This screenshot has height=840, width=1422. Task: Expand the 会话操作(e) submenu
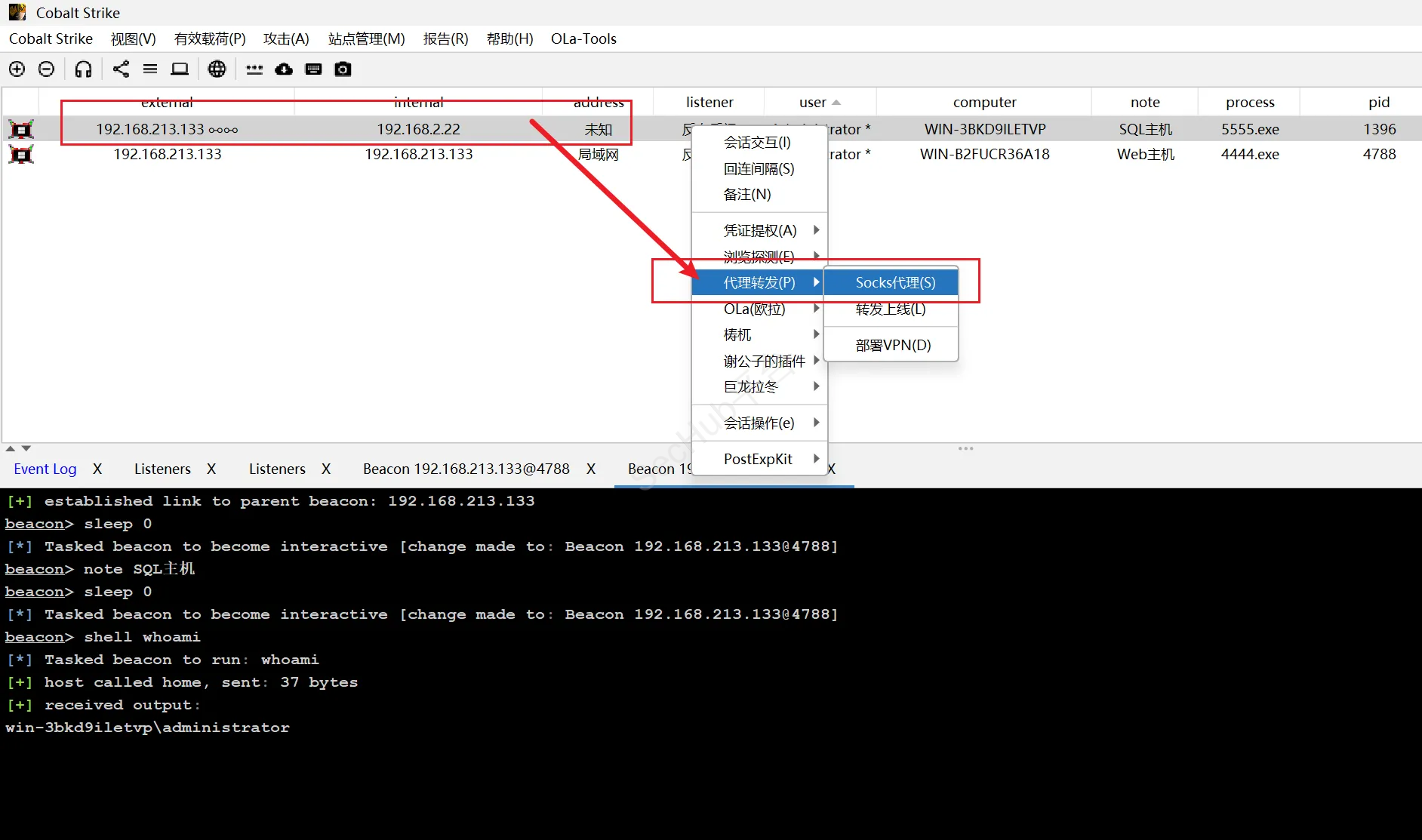click(759, 423)
